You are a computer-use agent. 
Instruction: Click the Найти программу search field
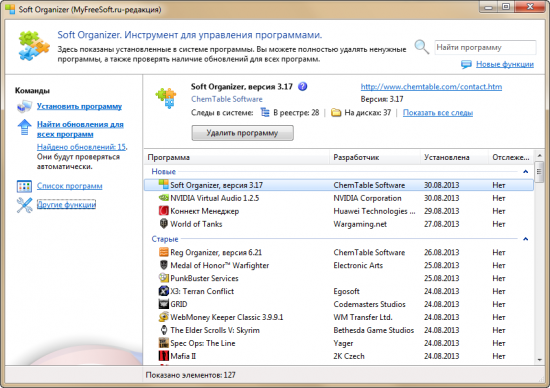[485, 48]
